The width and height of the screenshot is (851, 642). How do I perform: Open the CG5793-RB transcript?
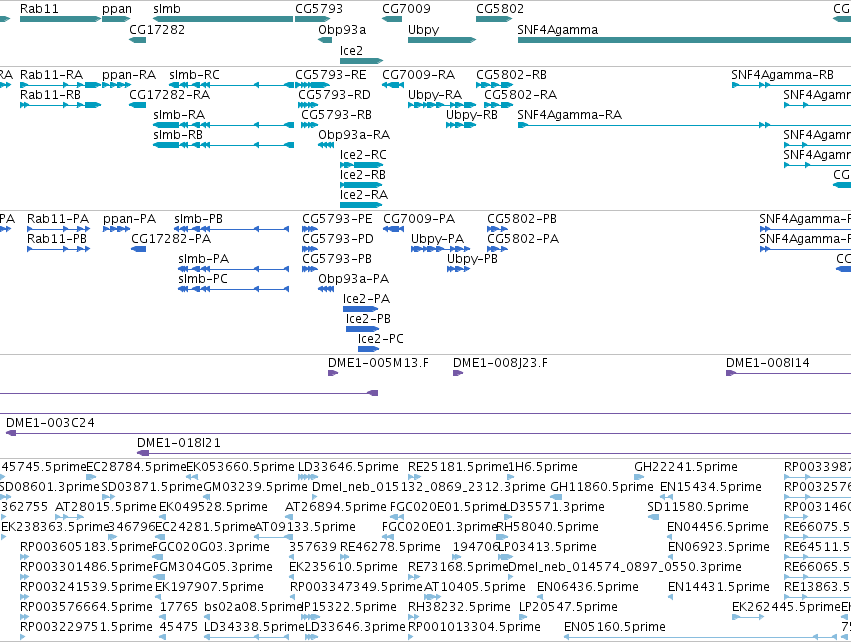pos(336,115)
